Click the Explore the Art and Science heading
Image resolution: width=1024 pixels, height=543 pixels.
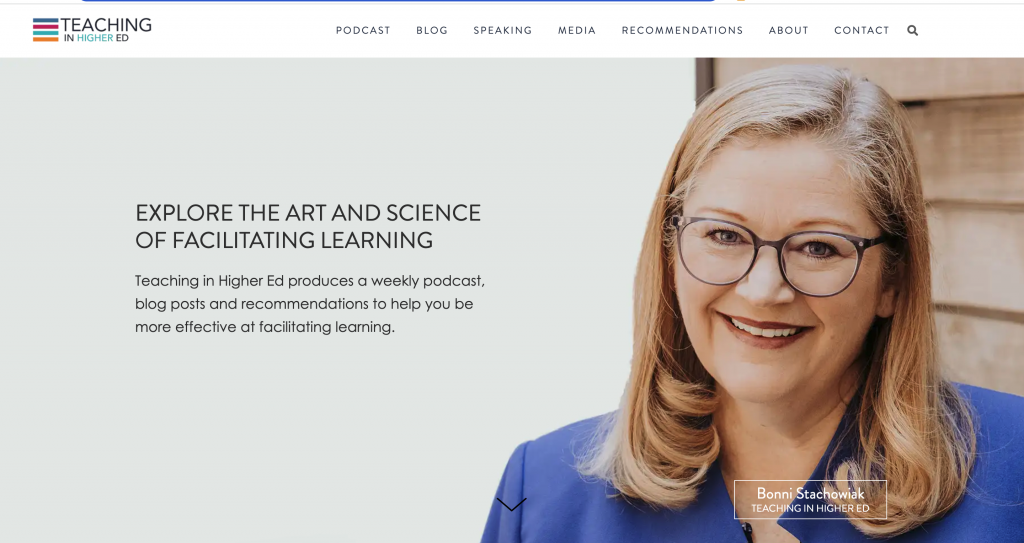[x=308, y=226]
